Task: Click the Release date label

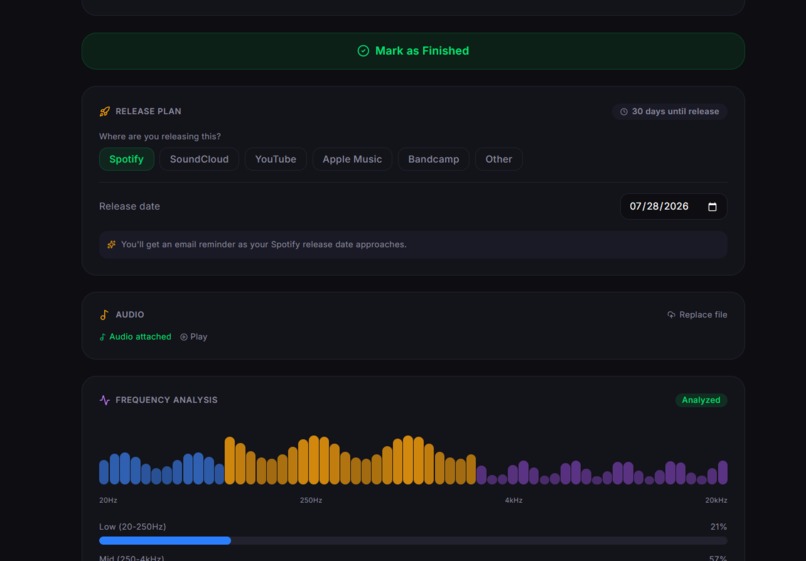Action: pyautogui.click(x=130, y=206)
